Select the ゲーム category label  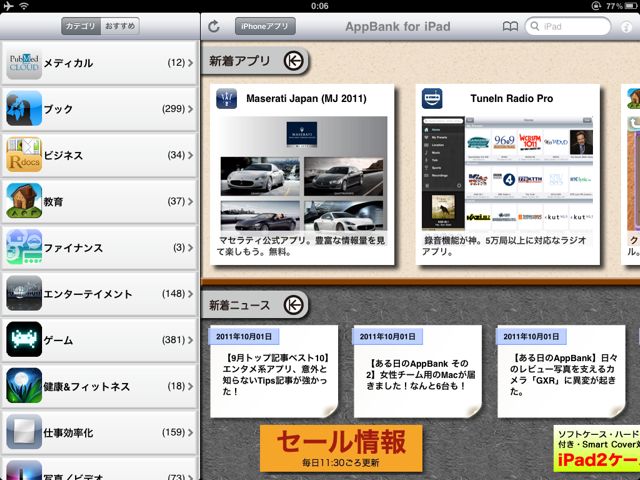pos(58,340)
